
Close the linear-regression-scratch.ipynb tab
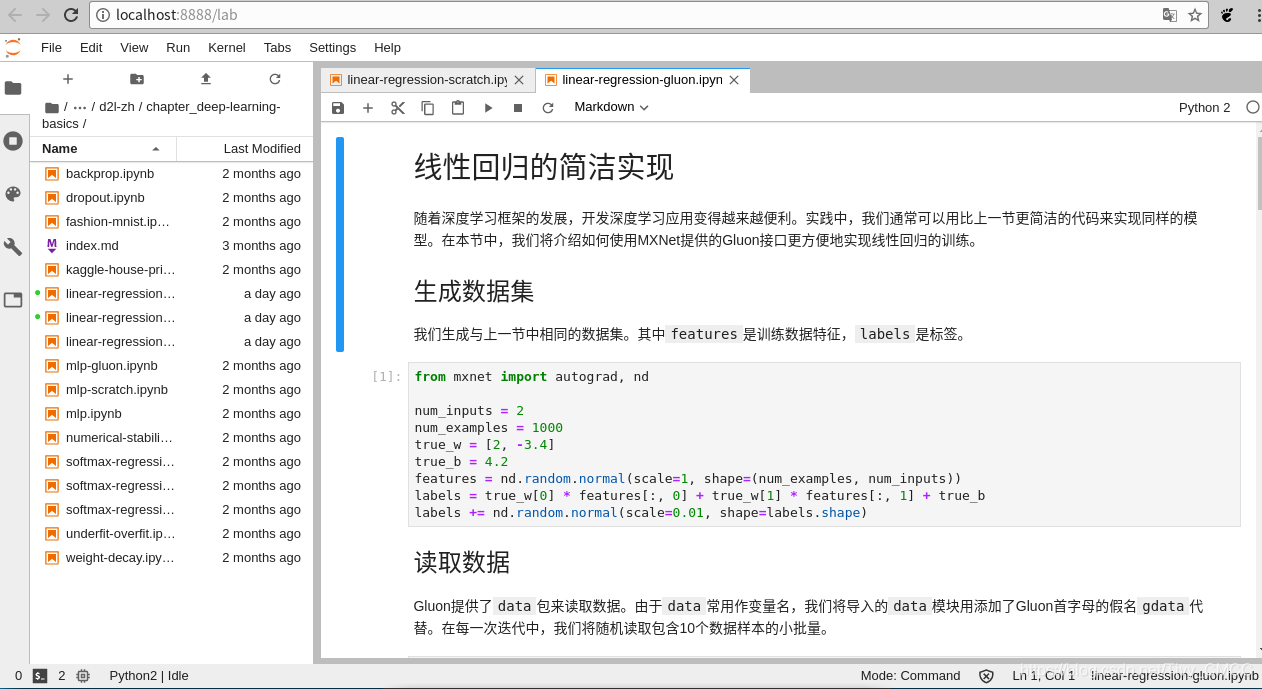pos(519,80)
